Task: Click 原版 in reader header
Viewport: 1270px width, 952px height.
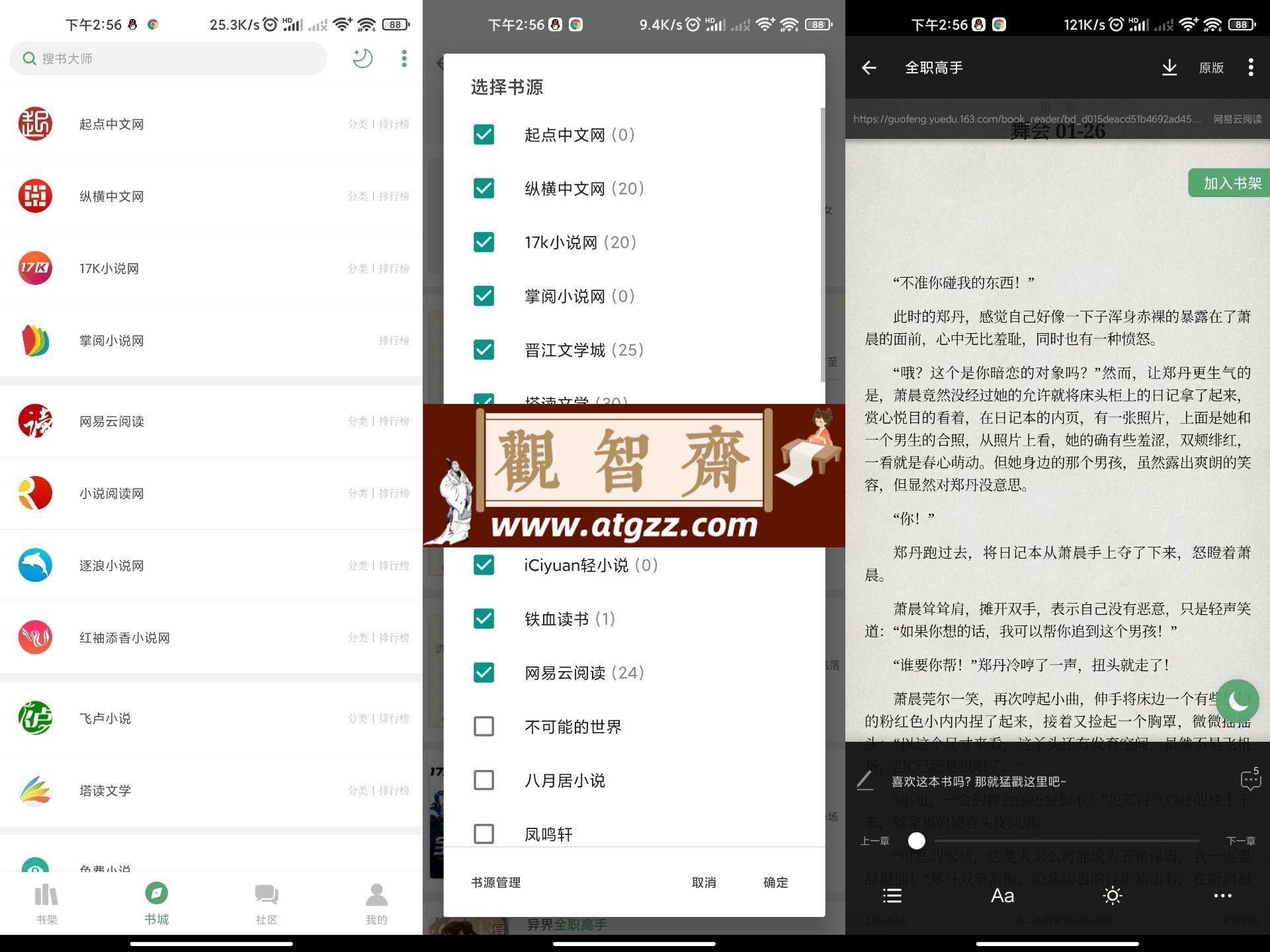Action: tap(1211, 67)
